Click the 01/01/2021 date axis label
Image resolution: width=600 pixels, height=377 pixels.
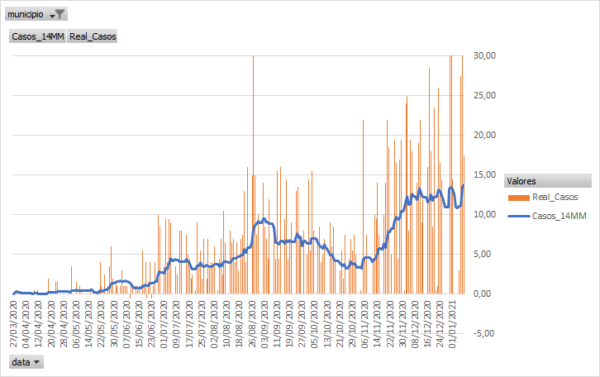(x=452, y=324)
